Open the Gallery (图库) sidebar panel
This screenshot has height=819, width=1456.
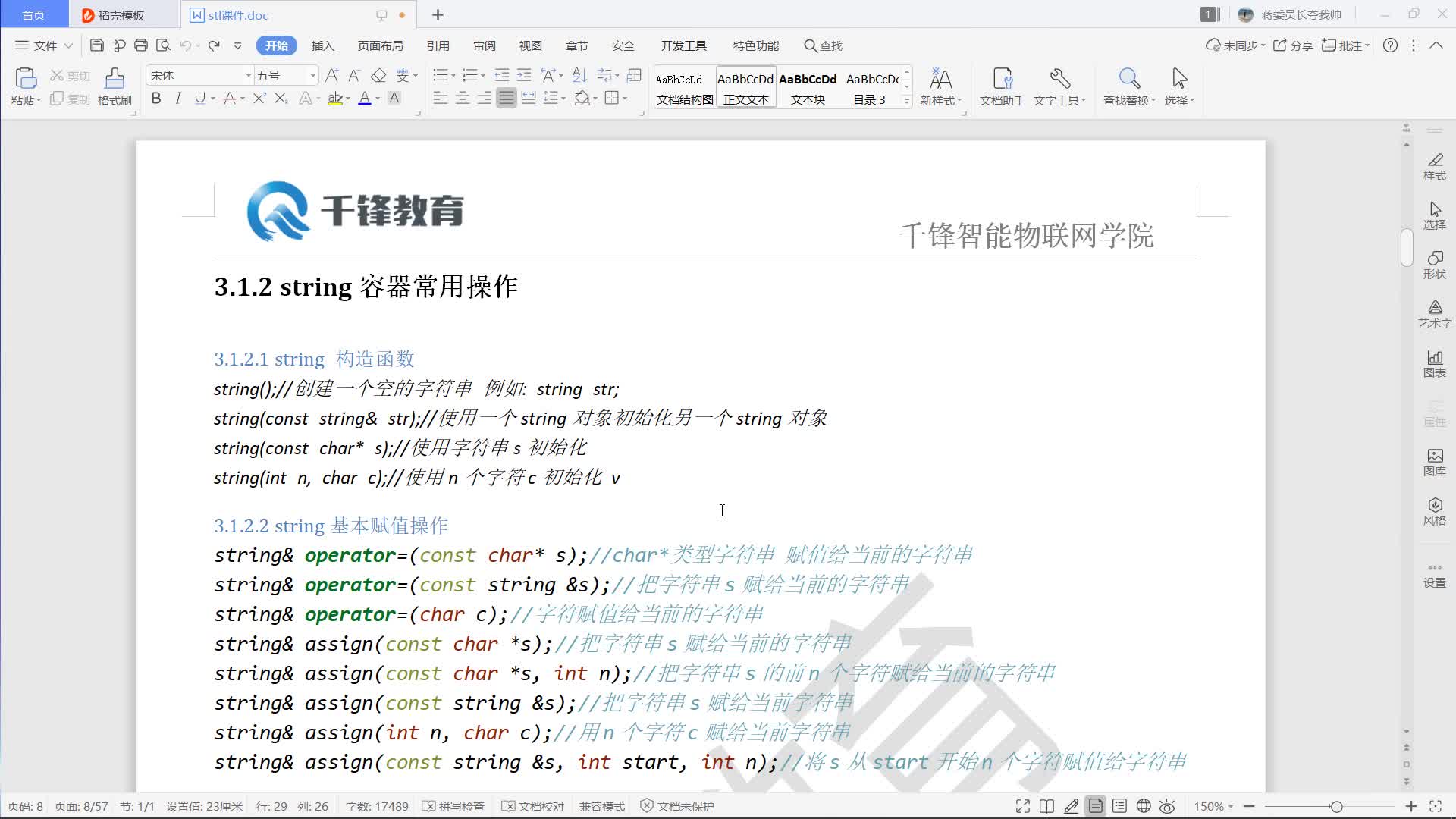pos(1435,463)
